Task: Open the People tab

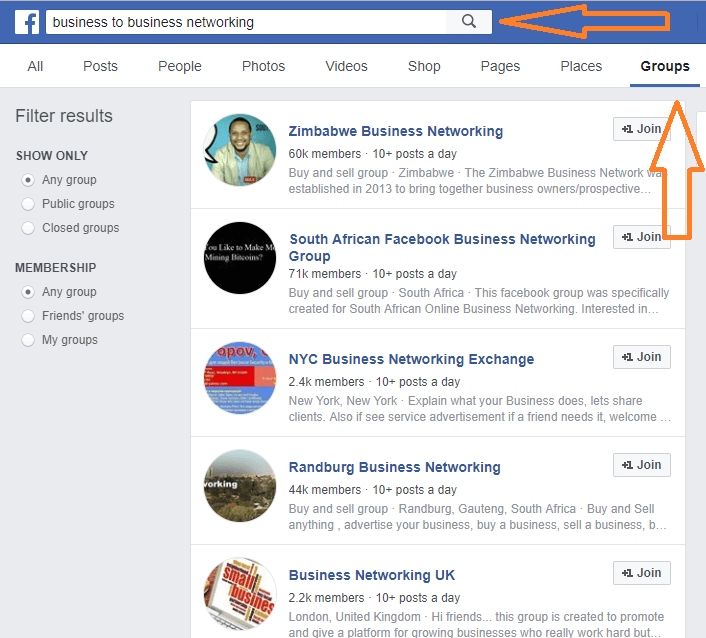Action: pyautogui.click(x=180, y=66)
